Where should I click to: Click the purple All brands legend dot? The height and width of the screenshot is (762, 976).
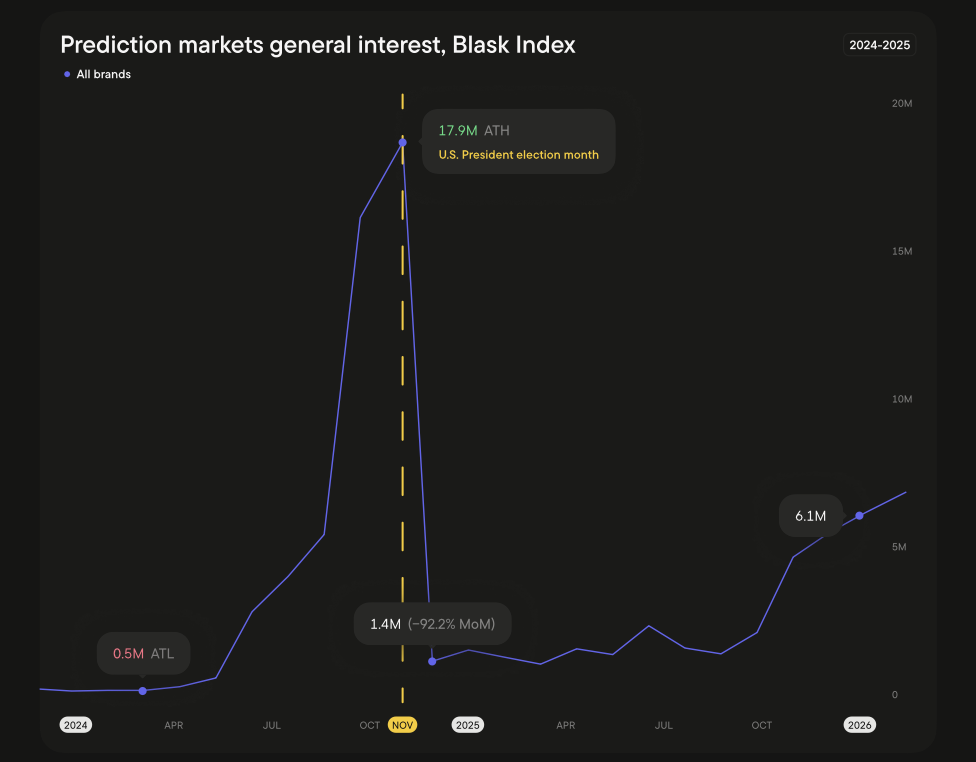pos(67,74)
